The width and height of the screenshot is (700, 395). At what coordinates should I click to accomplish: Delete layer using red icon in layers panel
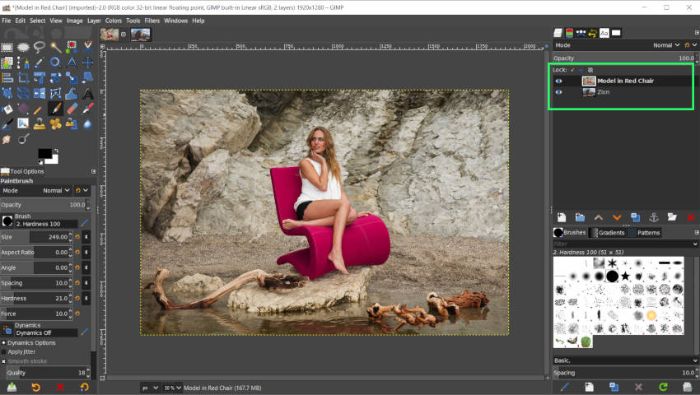pos(691,217)
